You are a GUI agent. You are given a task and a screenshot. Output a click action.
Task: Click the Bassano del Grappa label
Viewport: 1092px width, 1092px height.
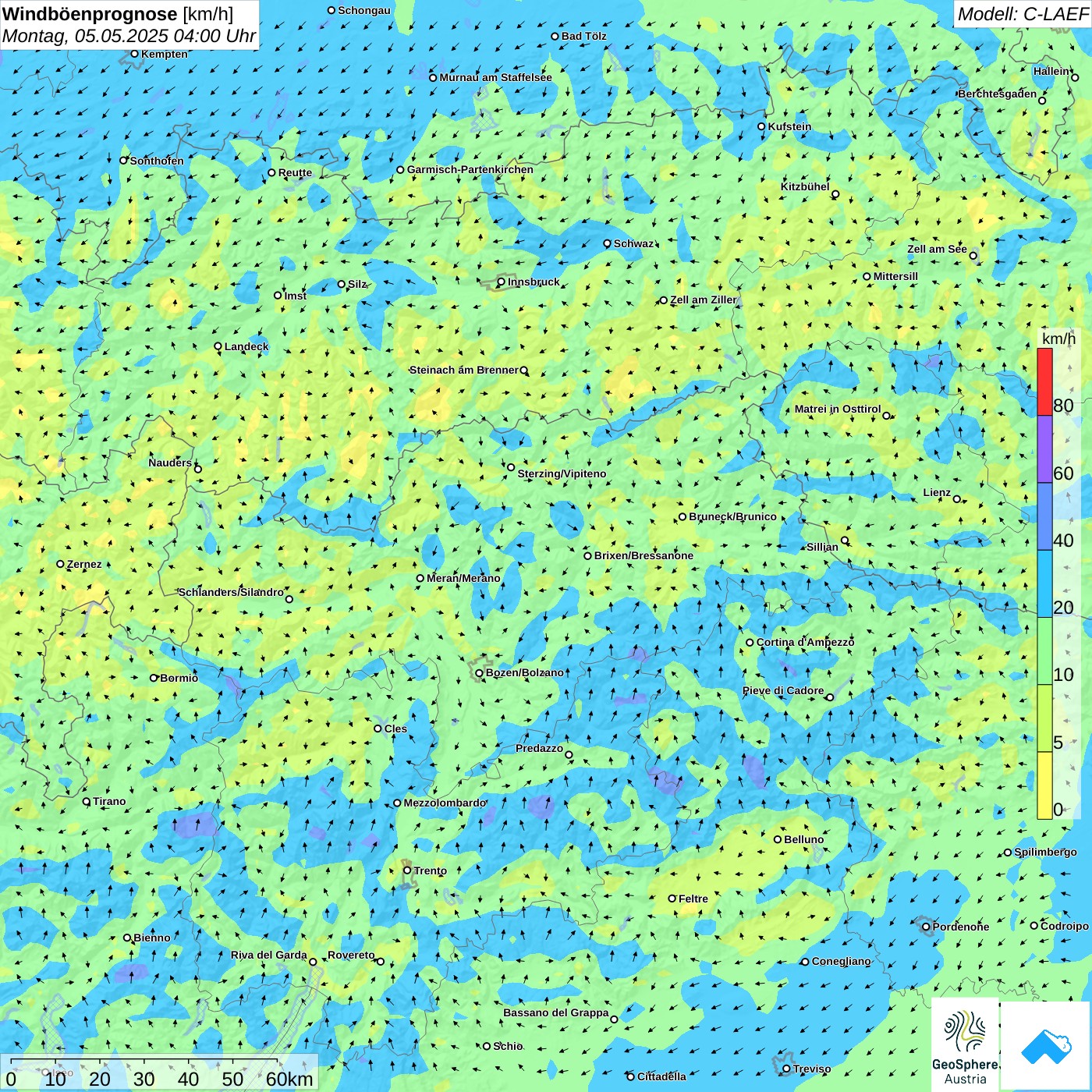[x=556, y=1012]
